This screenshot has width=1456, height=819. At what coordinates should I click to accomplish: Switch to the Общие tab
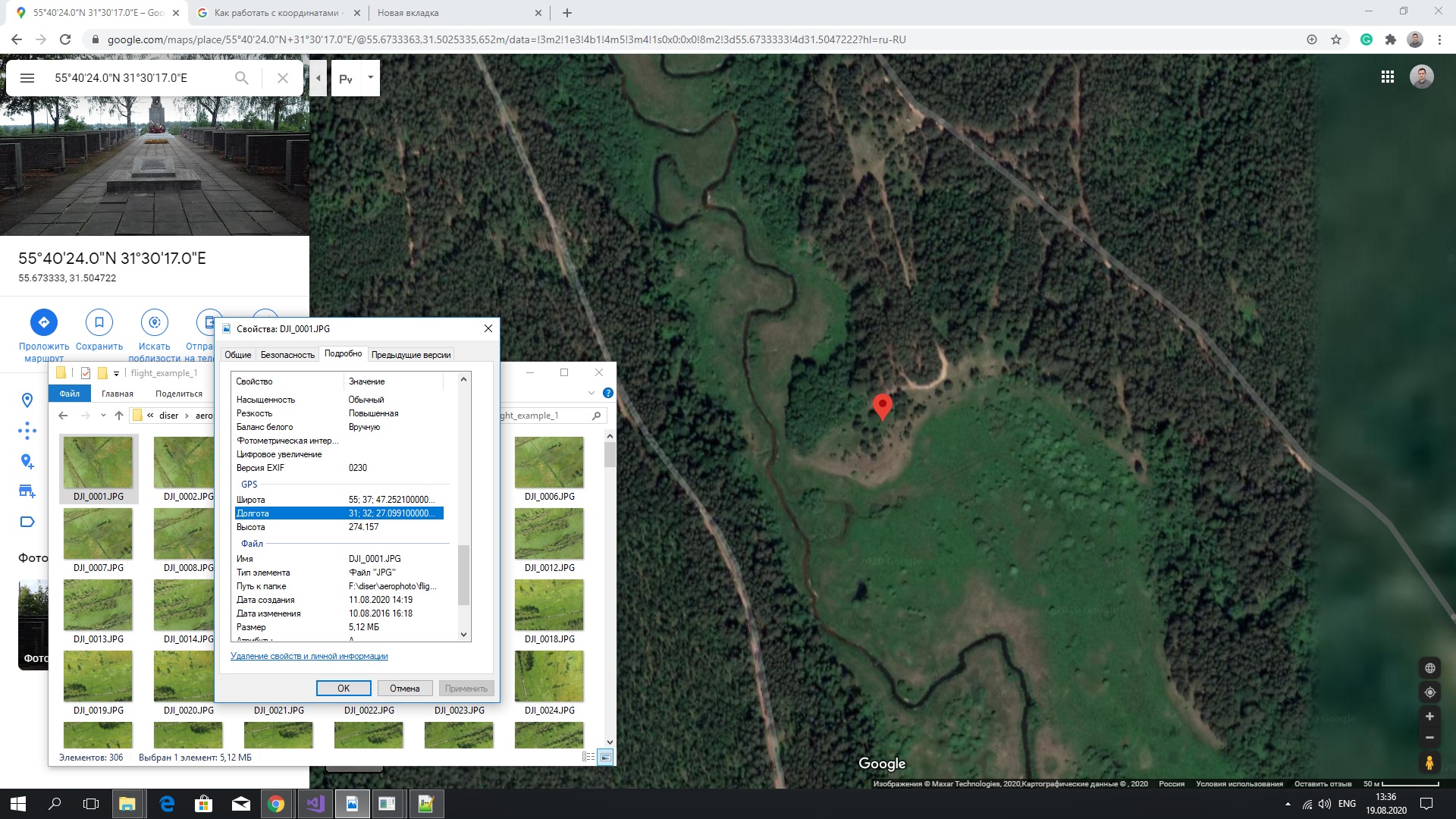[x=237, y=355]
